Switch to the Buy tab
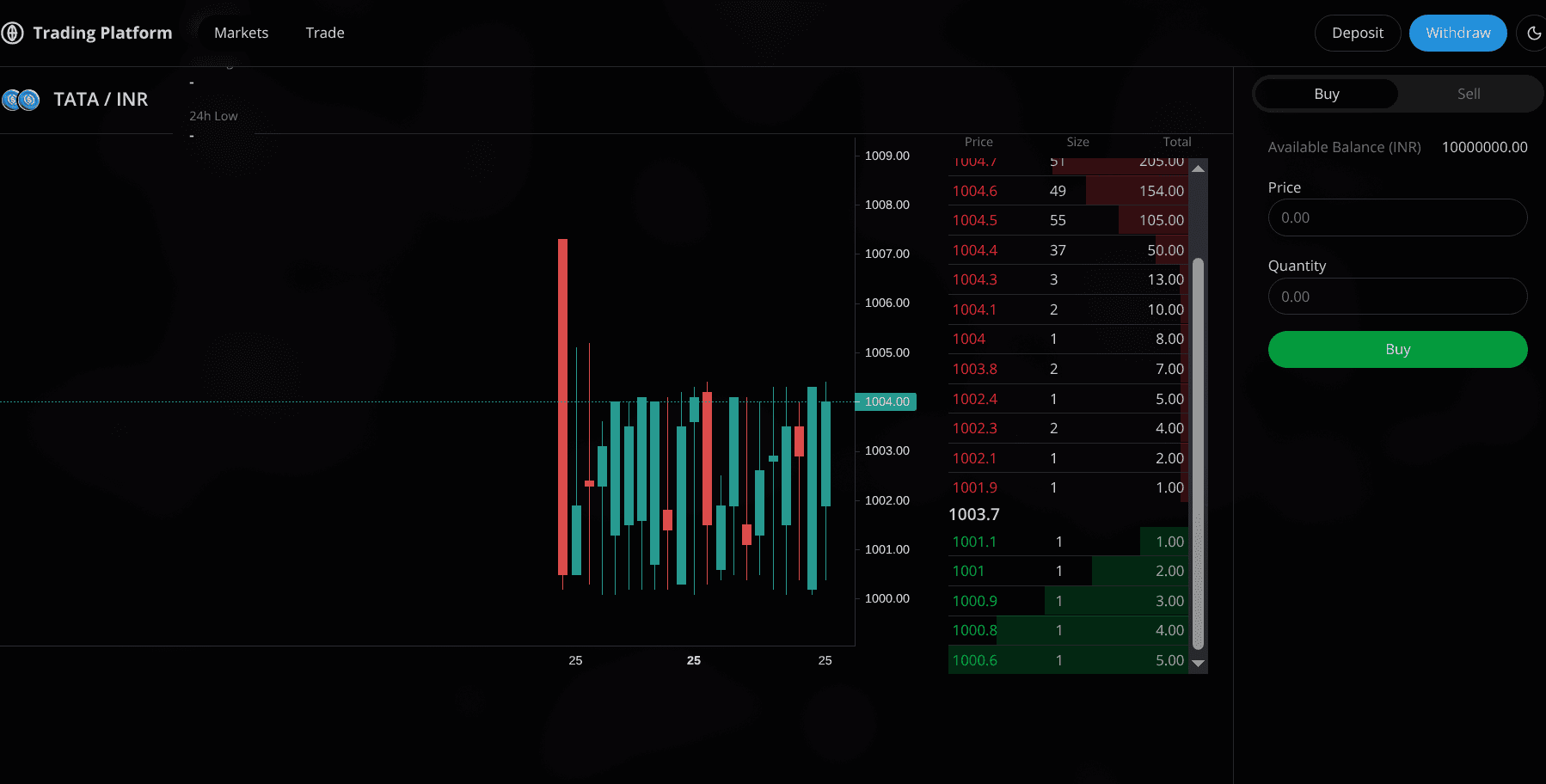This screenshot has height=784, width=1546. (x=1327, y=94)
